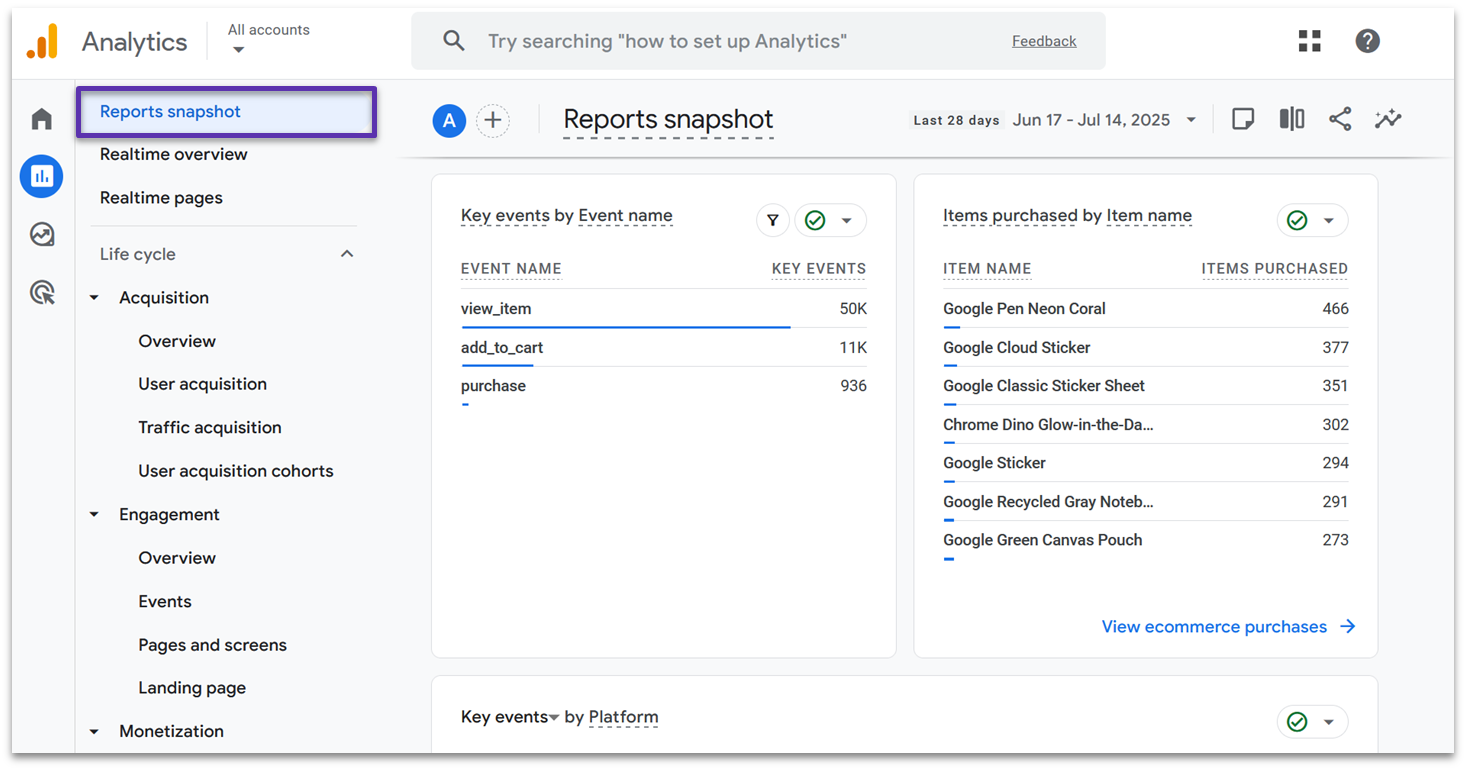Open Realtime pages
The image size is (1466, 770).
(161, 198)
